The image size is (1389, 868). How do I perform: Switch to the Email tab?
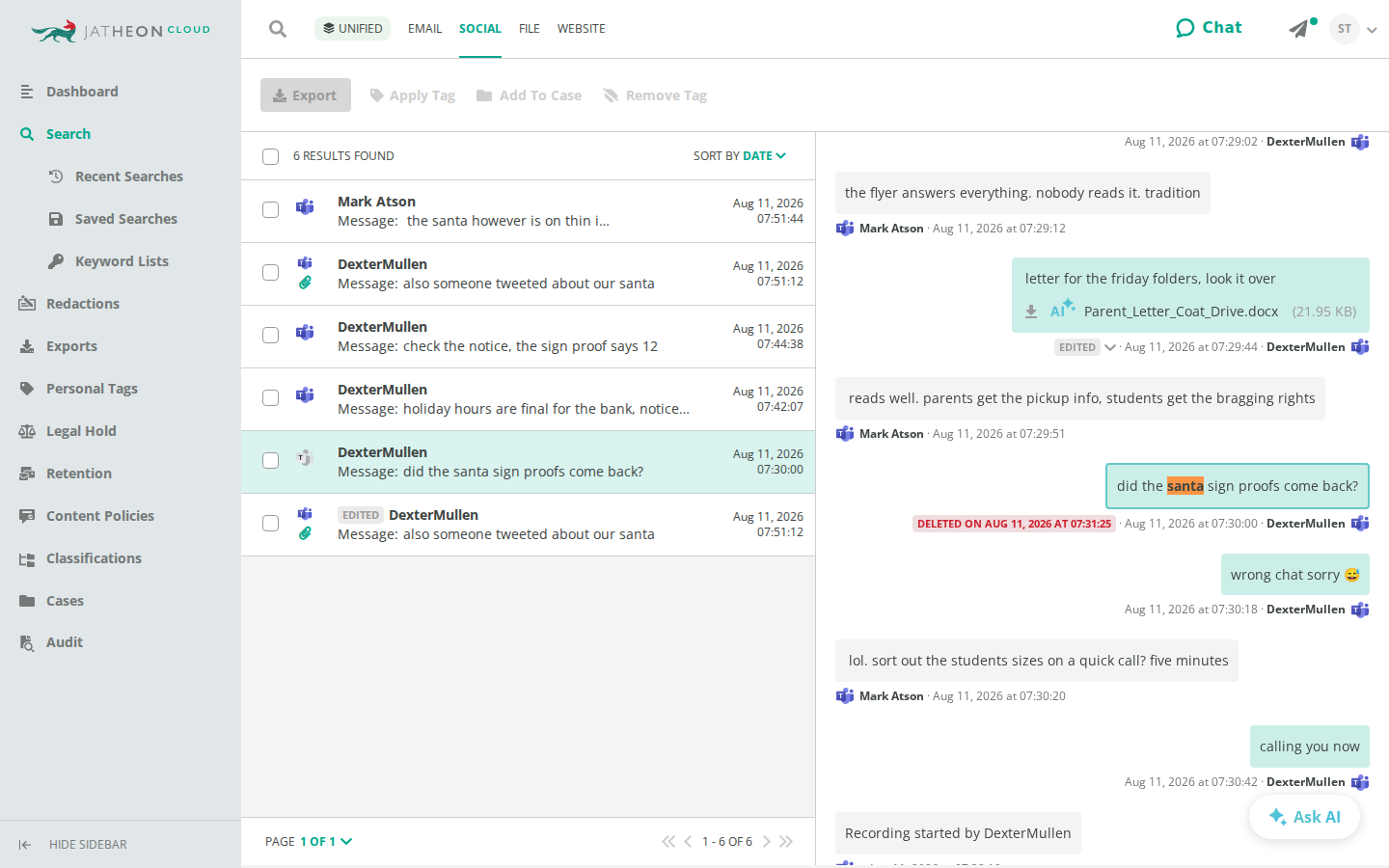[424, 29]
